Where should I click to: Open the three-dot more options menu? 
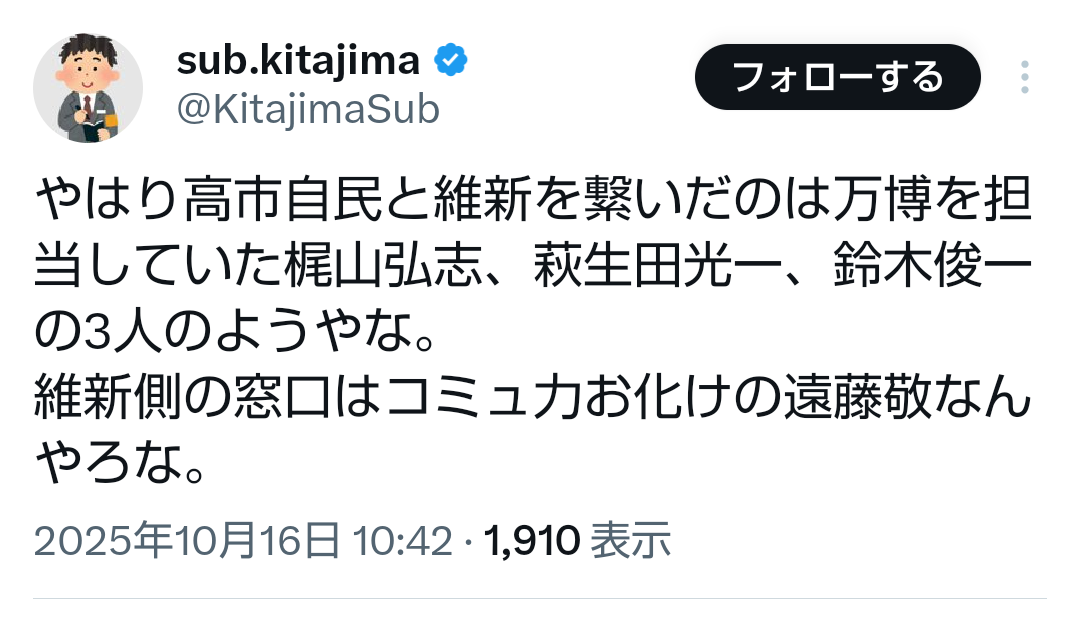point(1024,77)
